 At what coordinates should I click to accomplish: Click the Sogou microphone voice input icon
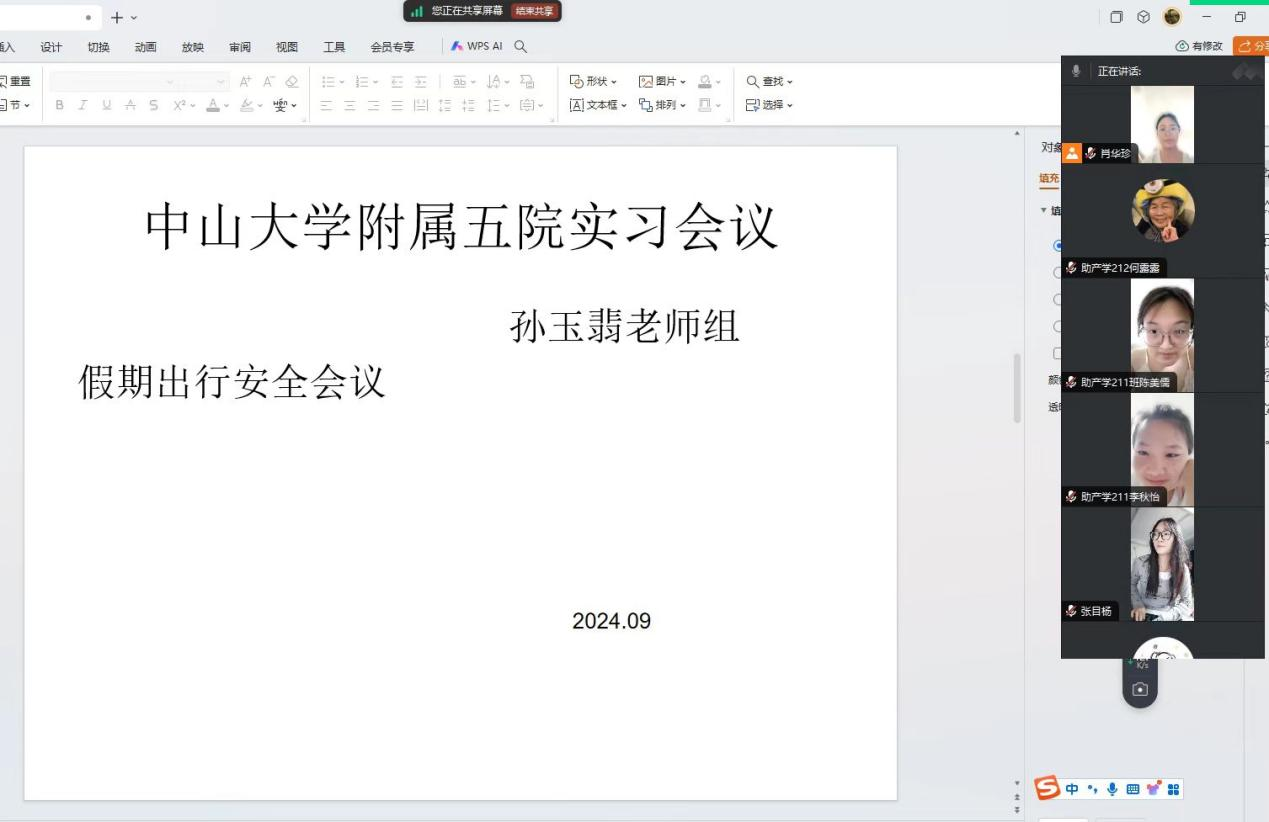(1112, 789)
